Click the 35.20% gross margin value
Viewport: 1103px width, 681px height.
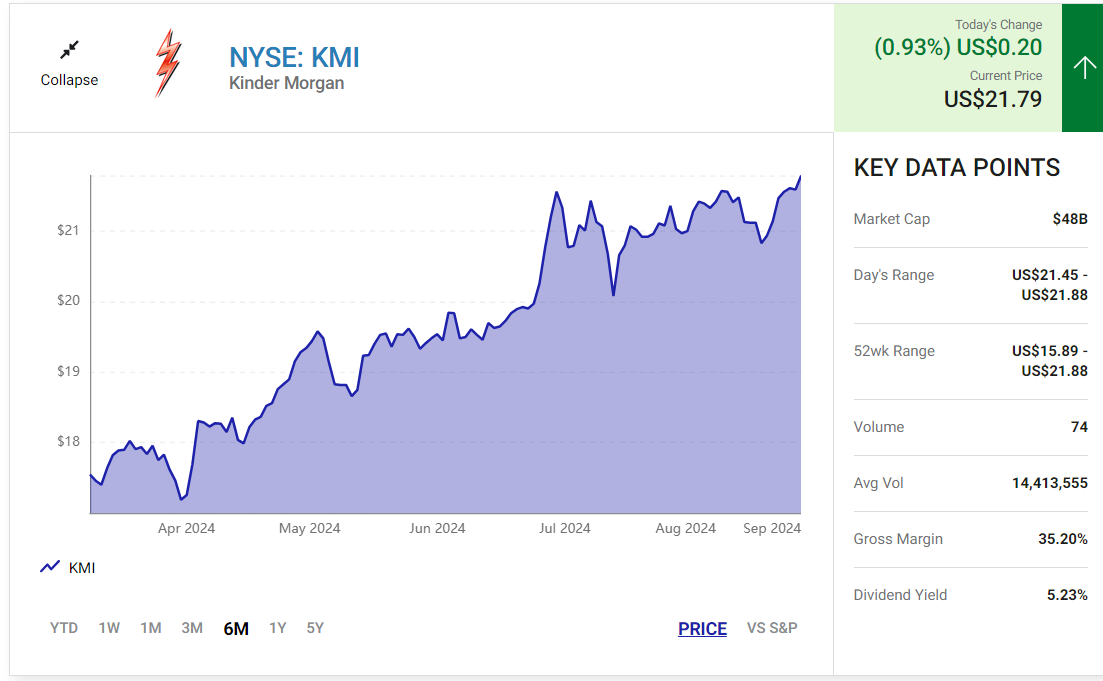coord(1063,539)
